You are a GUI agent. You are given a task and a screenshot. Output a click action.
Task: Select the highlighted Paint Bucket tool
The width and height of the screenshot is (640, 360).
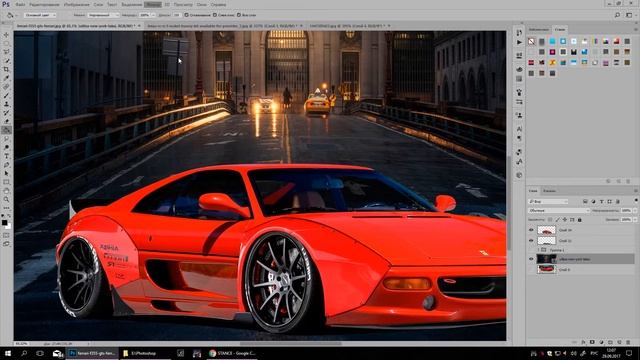point(6,130)
